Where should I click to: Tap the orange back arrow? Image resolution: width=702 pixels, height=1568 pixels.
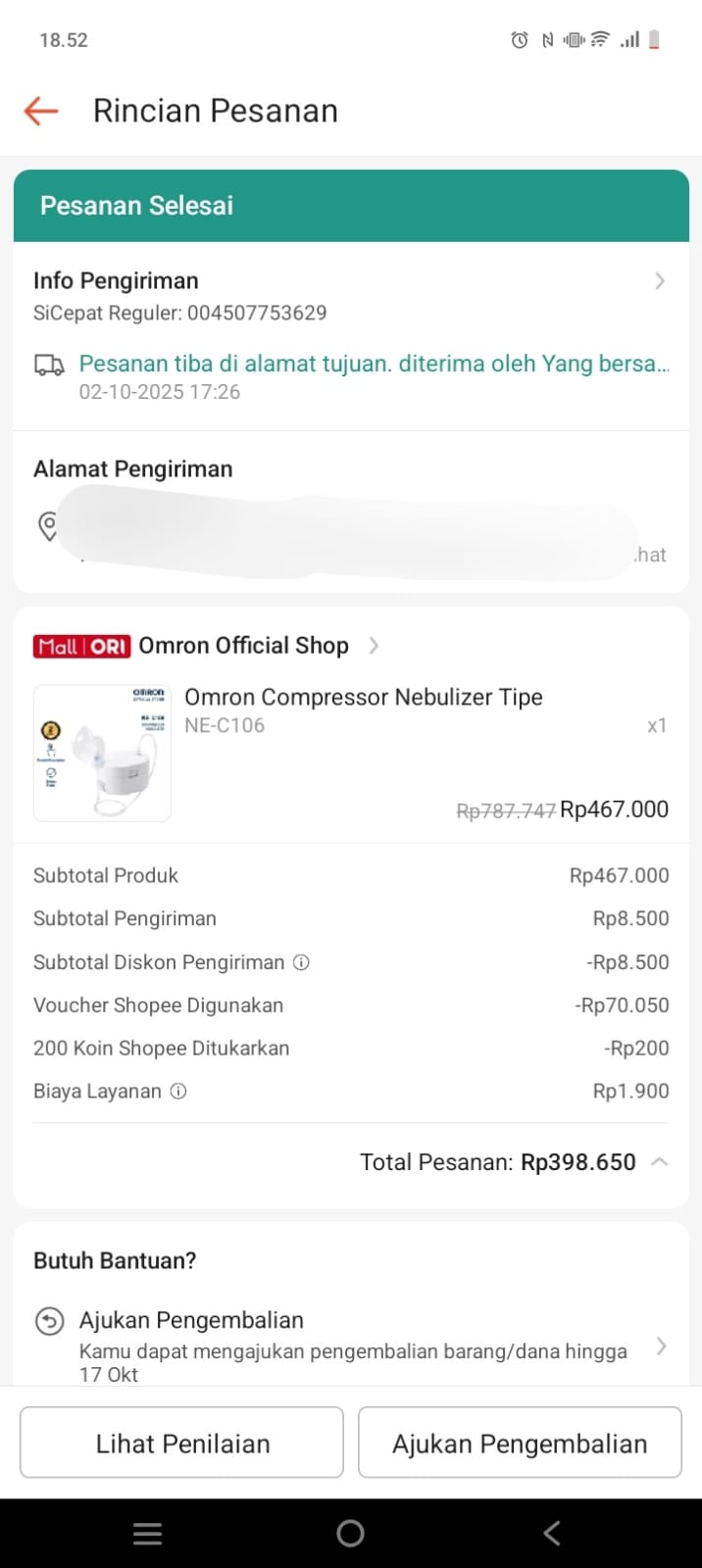click(41, 111)
